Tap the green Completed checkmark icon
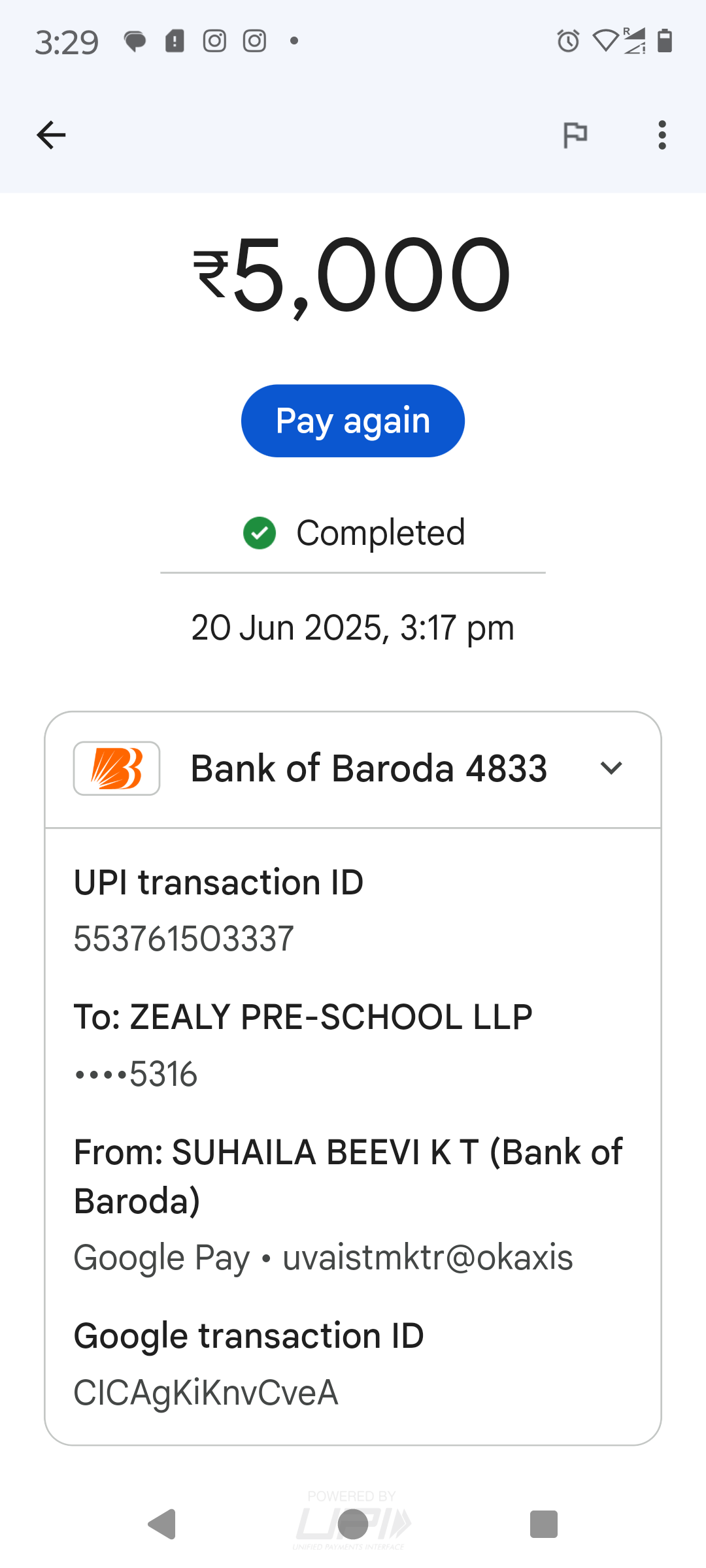 point(260,533)
